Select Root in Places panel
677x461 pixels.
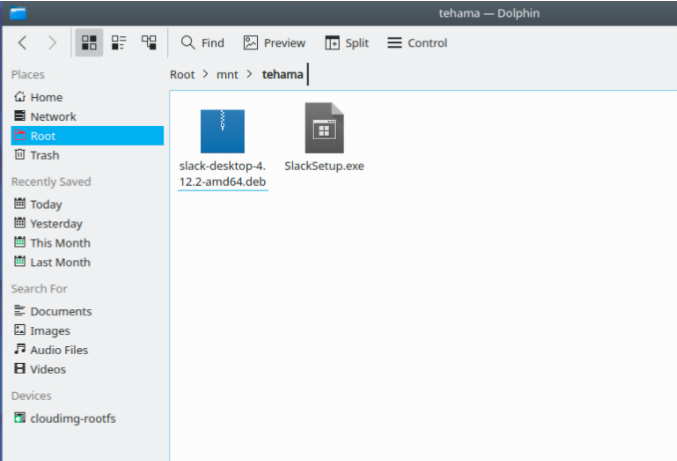click(x=87, y=136)
